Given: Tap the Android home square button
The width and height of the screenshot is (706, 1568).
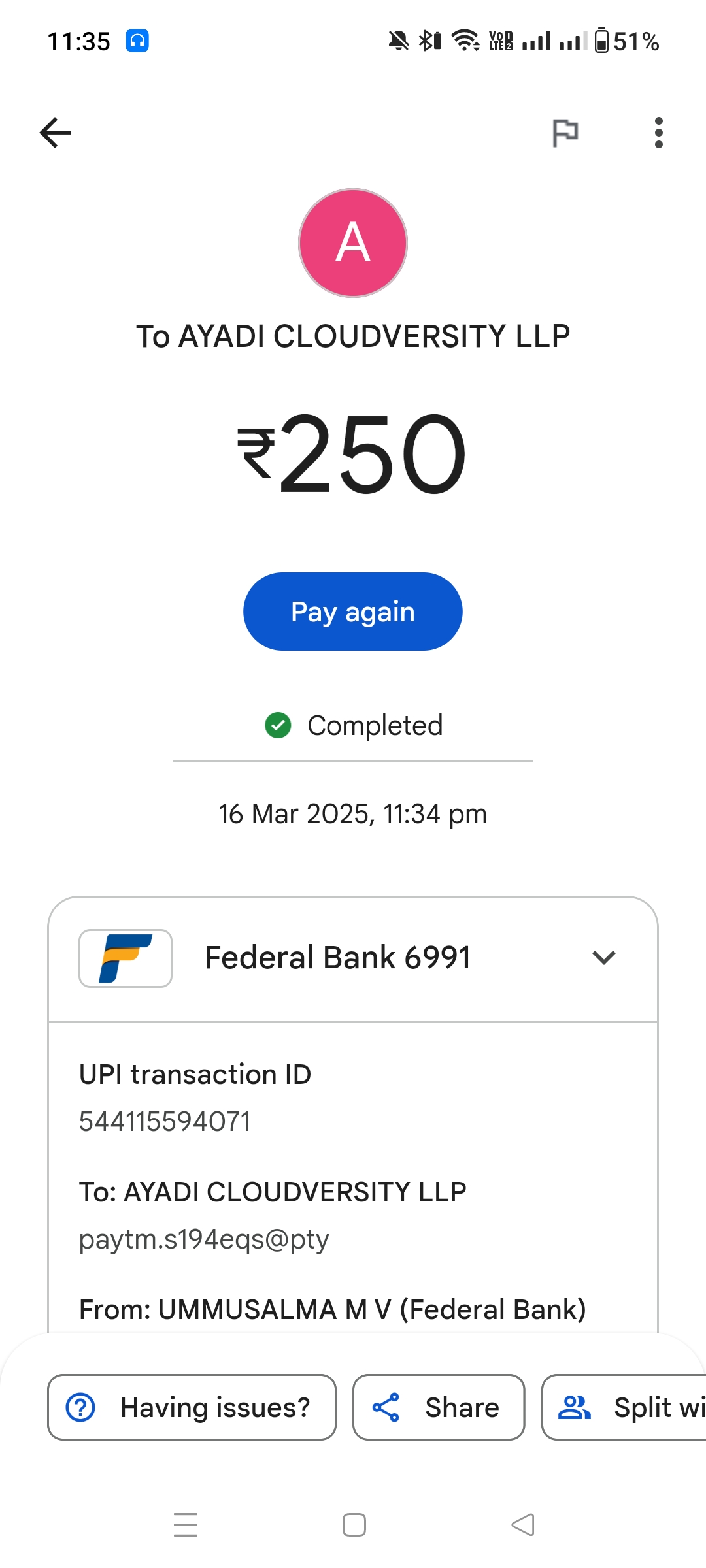Looking at the screenshot, I should [354, 1525].
